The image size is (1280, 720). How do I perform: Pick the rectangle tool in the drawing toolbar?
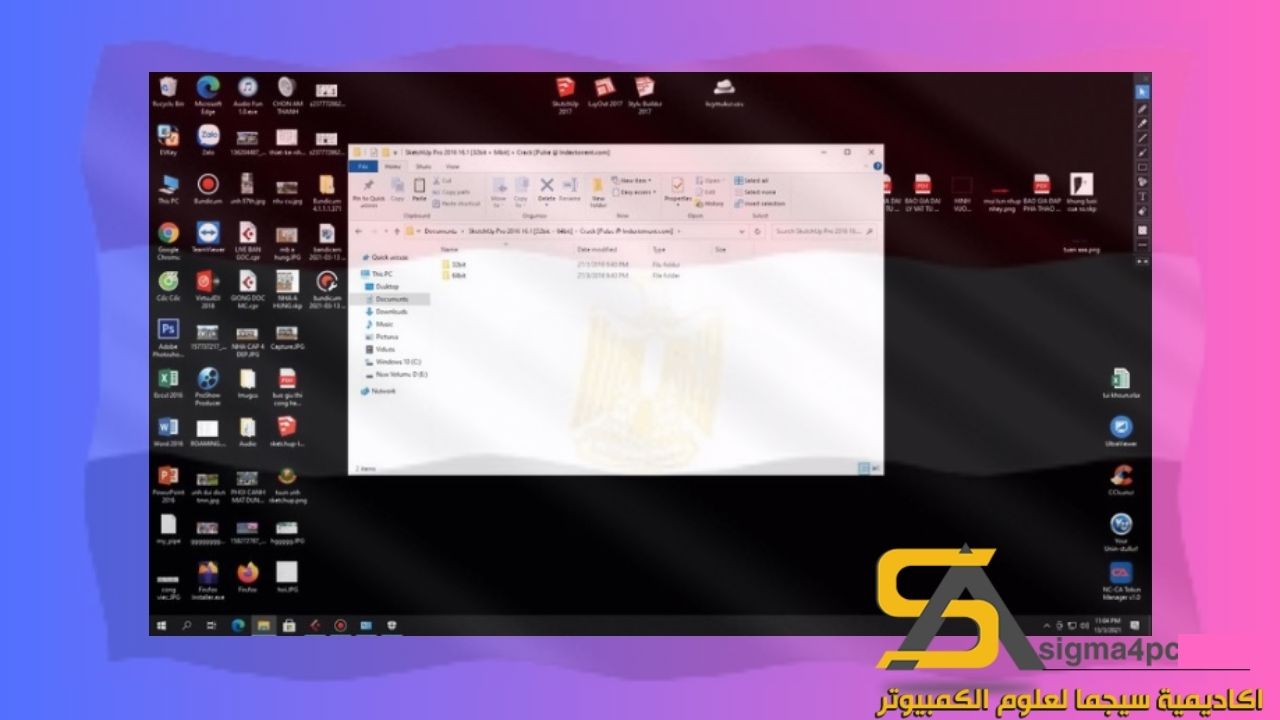1142,167
